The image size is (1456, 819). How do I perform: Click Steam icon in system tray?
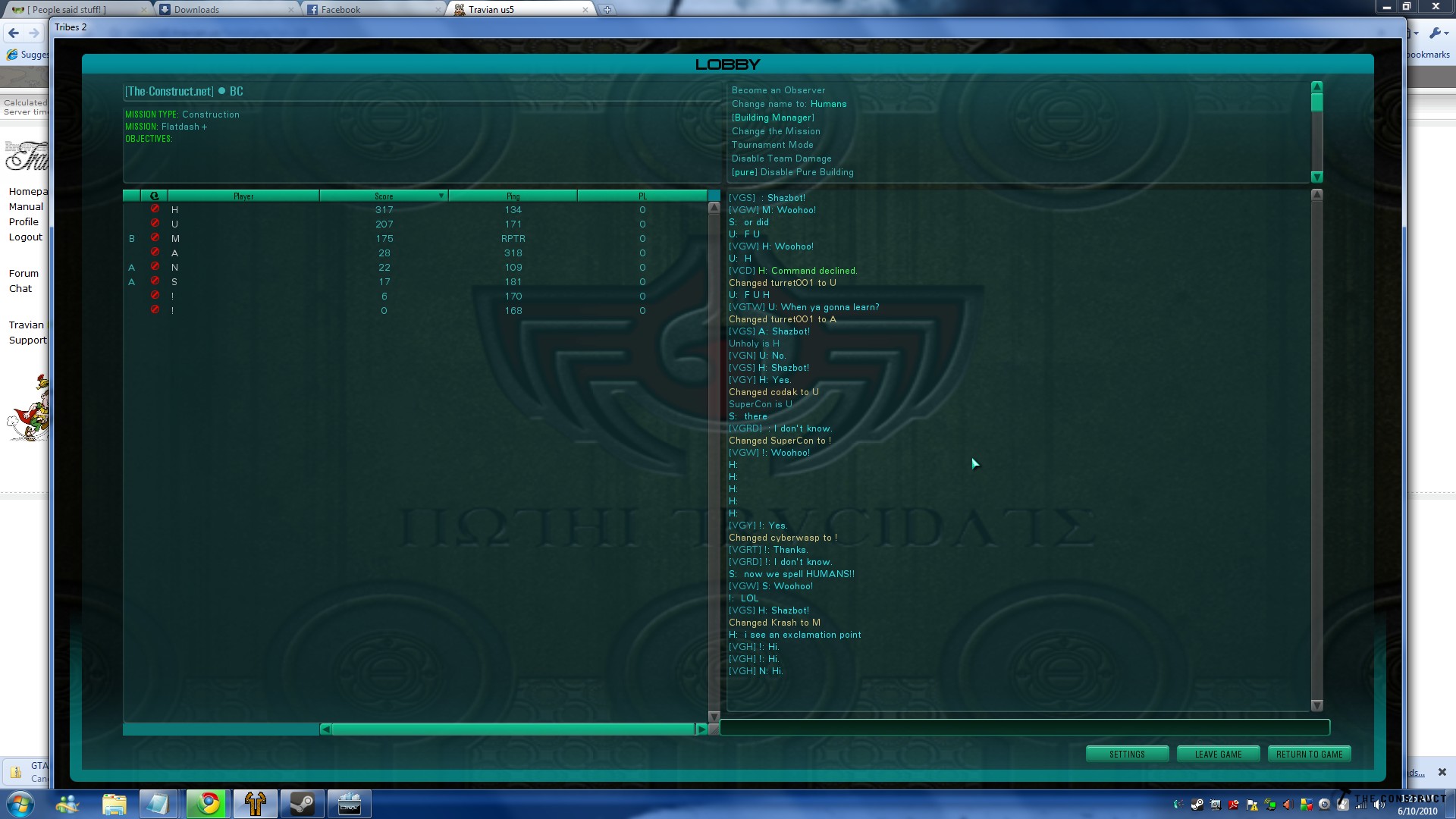click(1197, 804)
